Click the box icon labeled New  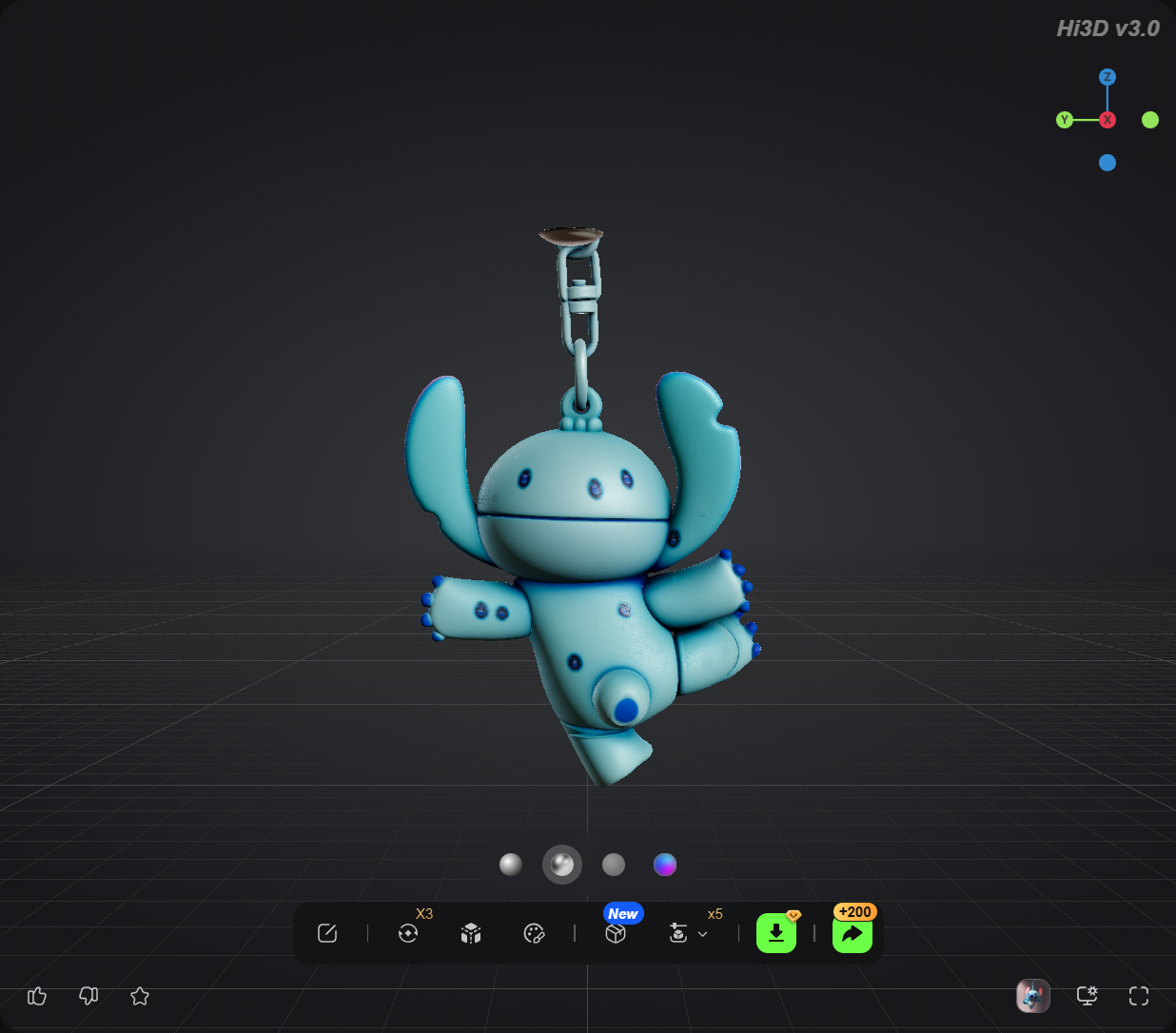616,933
